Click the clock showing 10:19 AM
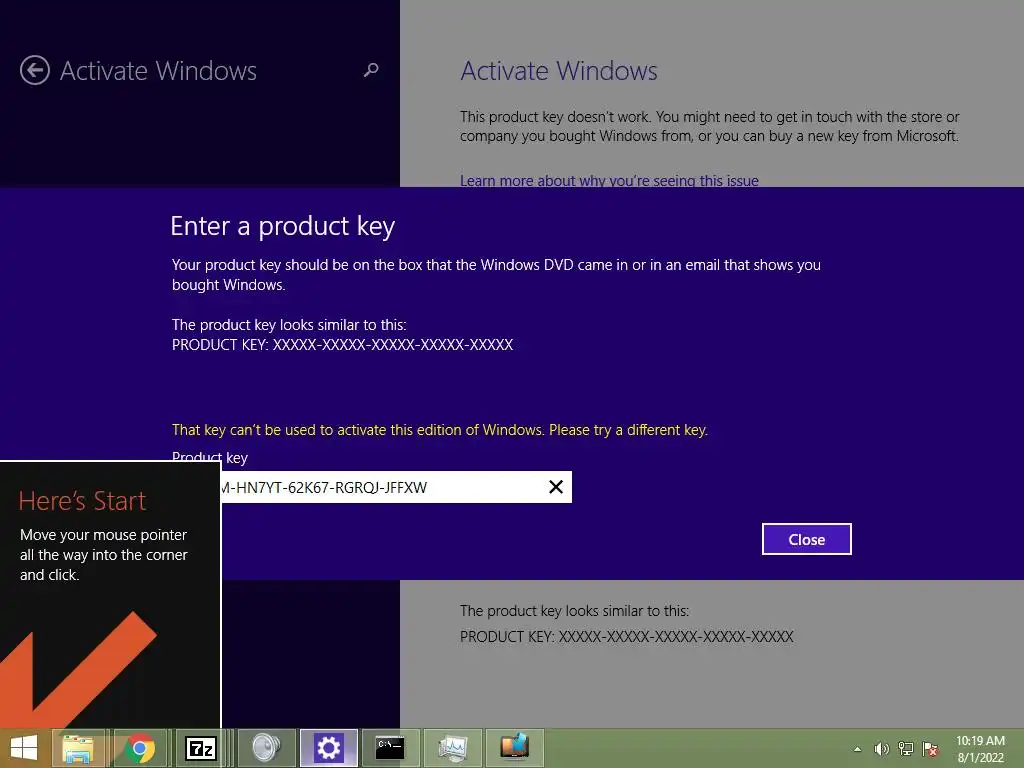Viewport: 1024px width, 768px height. (980, 749)
